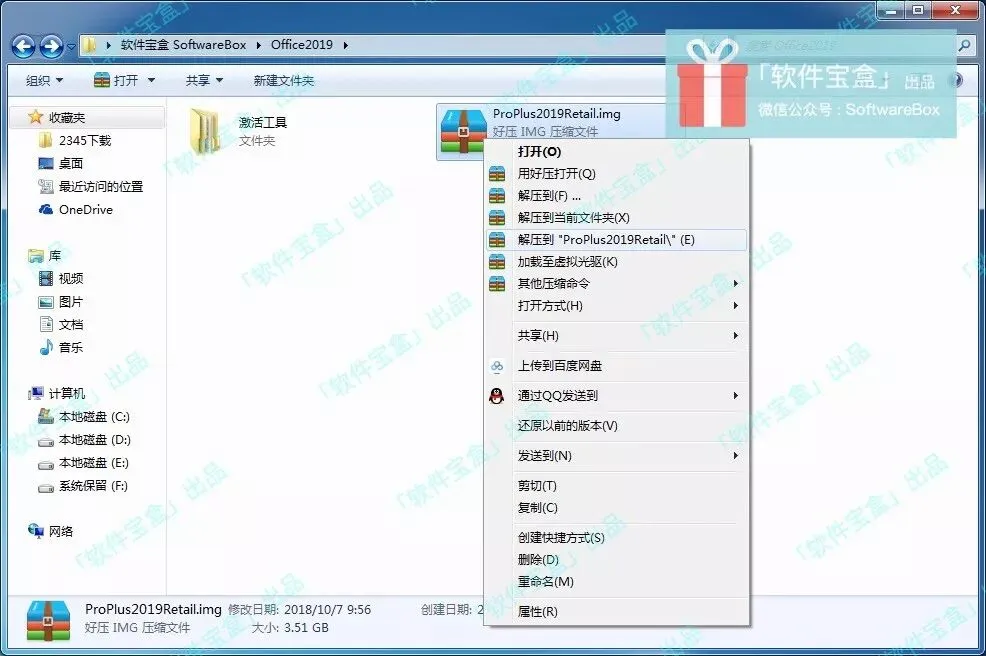
Task: Expand 通过QQ发送到 submenu arrow
Action: [735, 396]
